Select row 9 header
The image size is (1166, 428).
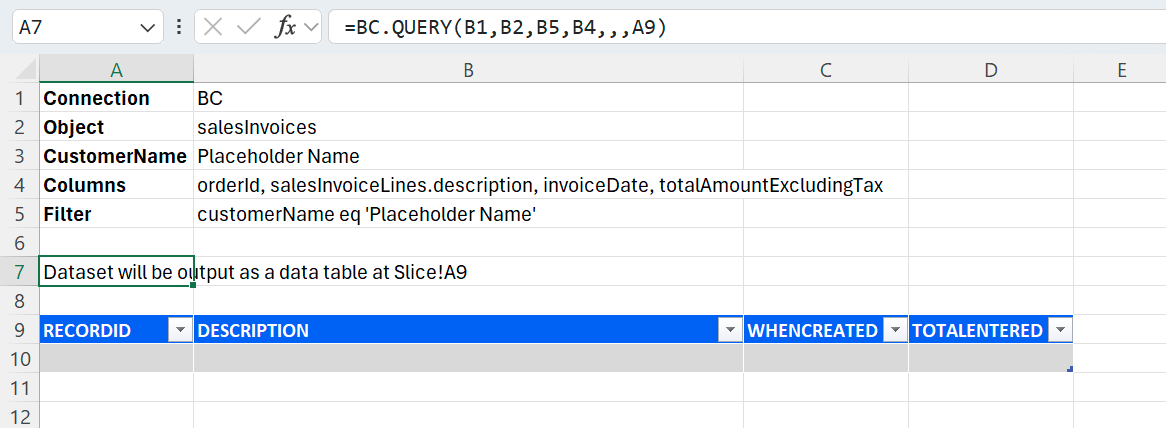coord(19,330)
